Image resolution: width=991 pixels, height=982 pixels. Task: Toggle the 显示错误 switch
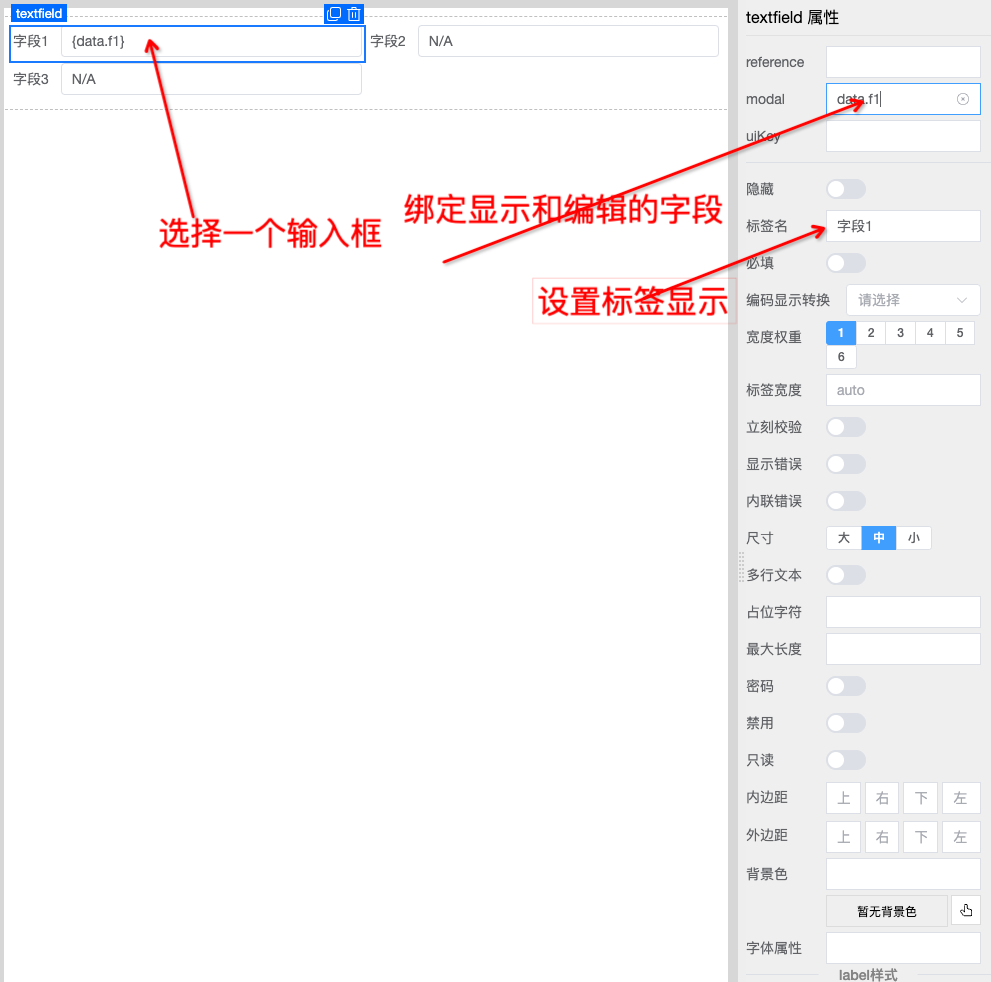tap(846, 464)
